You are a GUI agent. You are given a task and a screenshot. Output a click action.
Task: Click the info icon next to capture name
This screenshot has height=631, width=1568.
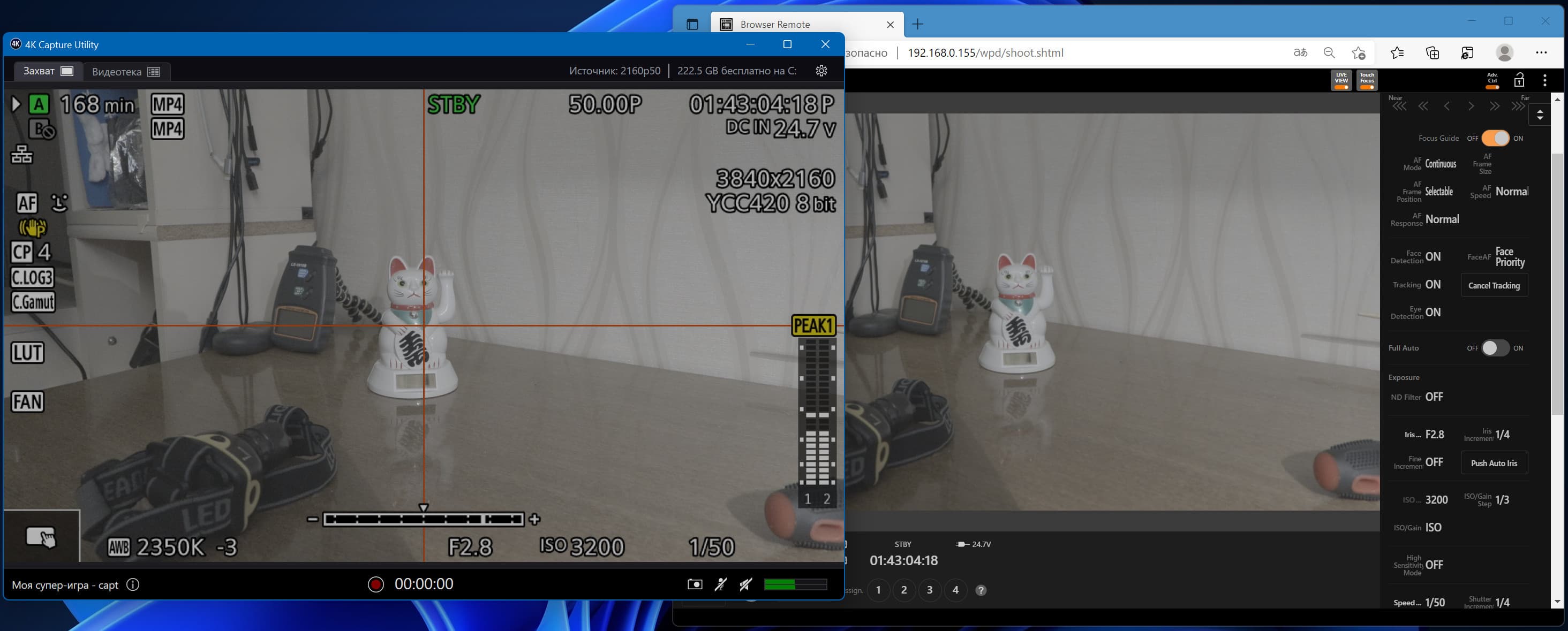133,584
